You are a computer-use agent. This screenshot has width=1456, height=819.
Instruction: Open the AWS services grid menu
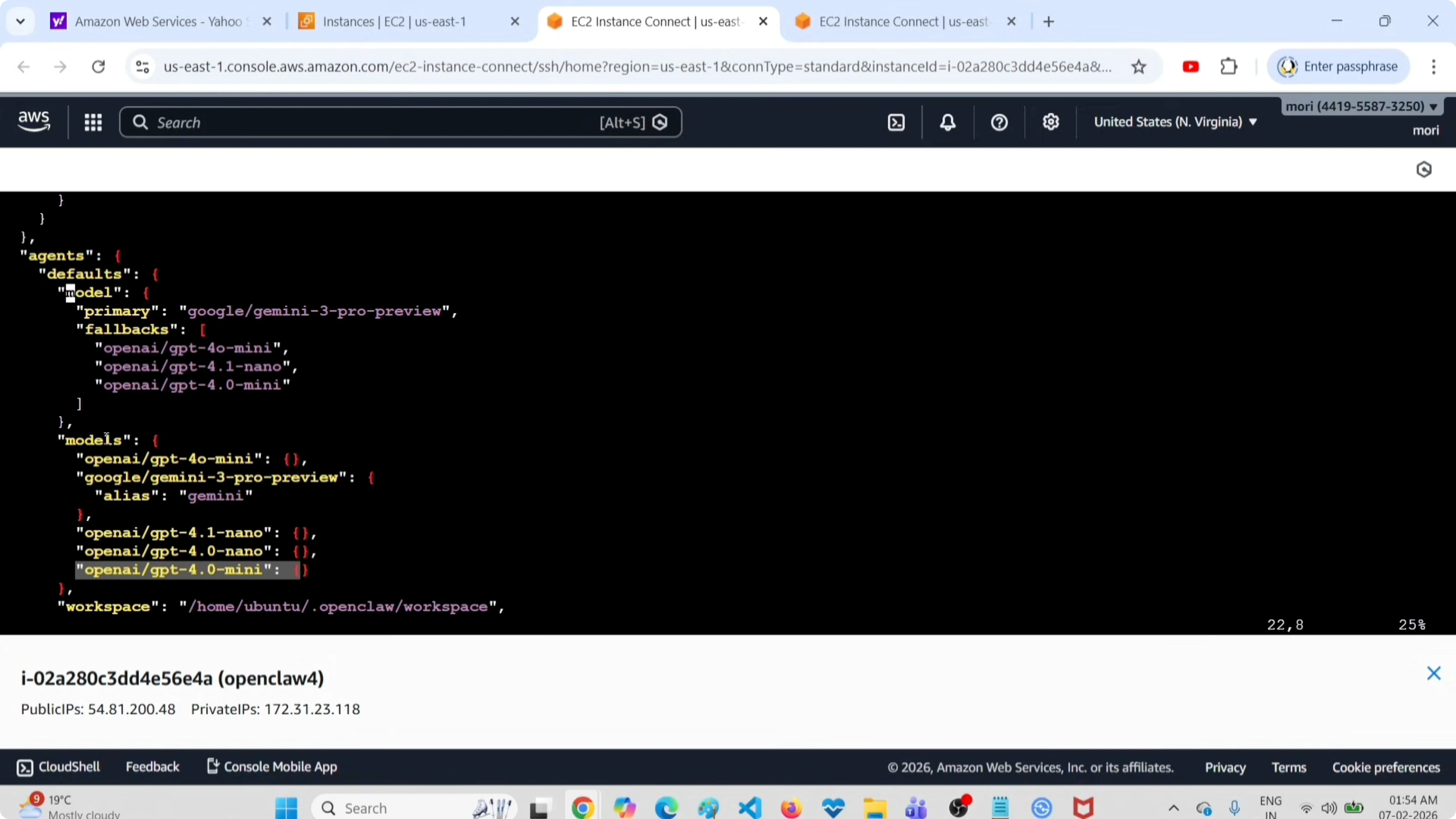93,123
